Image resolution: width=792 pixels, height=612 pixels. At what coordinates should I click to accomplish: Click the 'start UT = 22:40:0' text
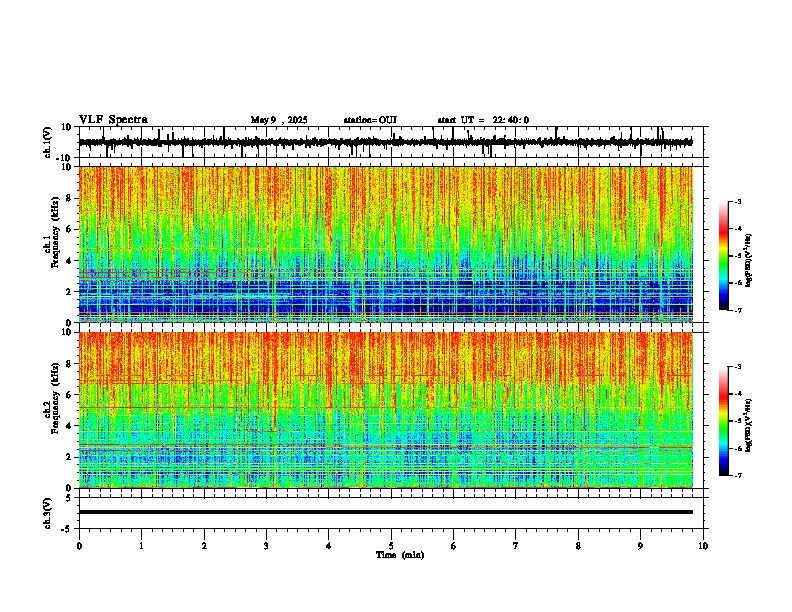483,120
